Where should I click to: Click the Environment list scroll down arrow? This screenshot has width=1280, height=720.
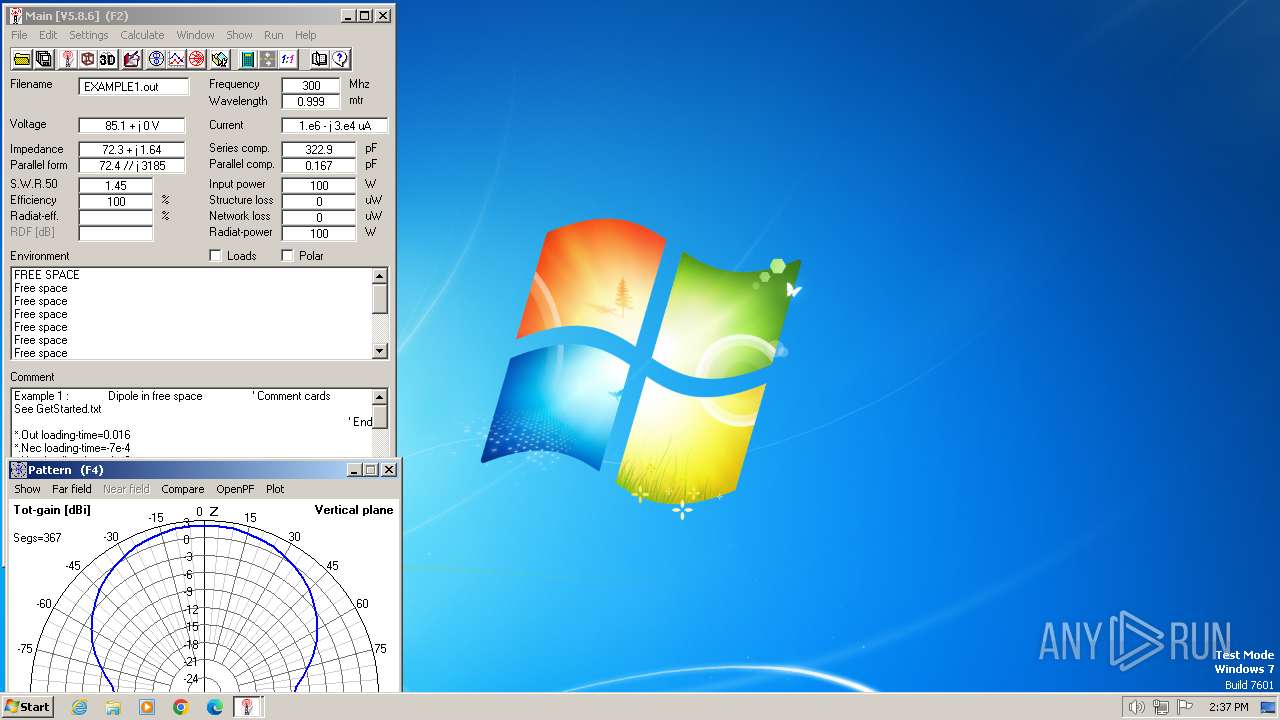pos(380,351)
